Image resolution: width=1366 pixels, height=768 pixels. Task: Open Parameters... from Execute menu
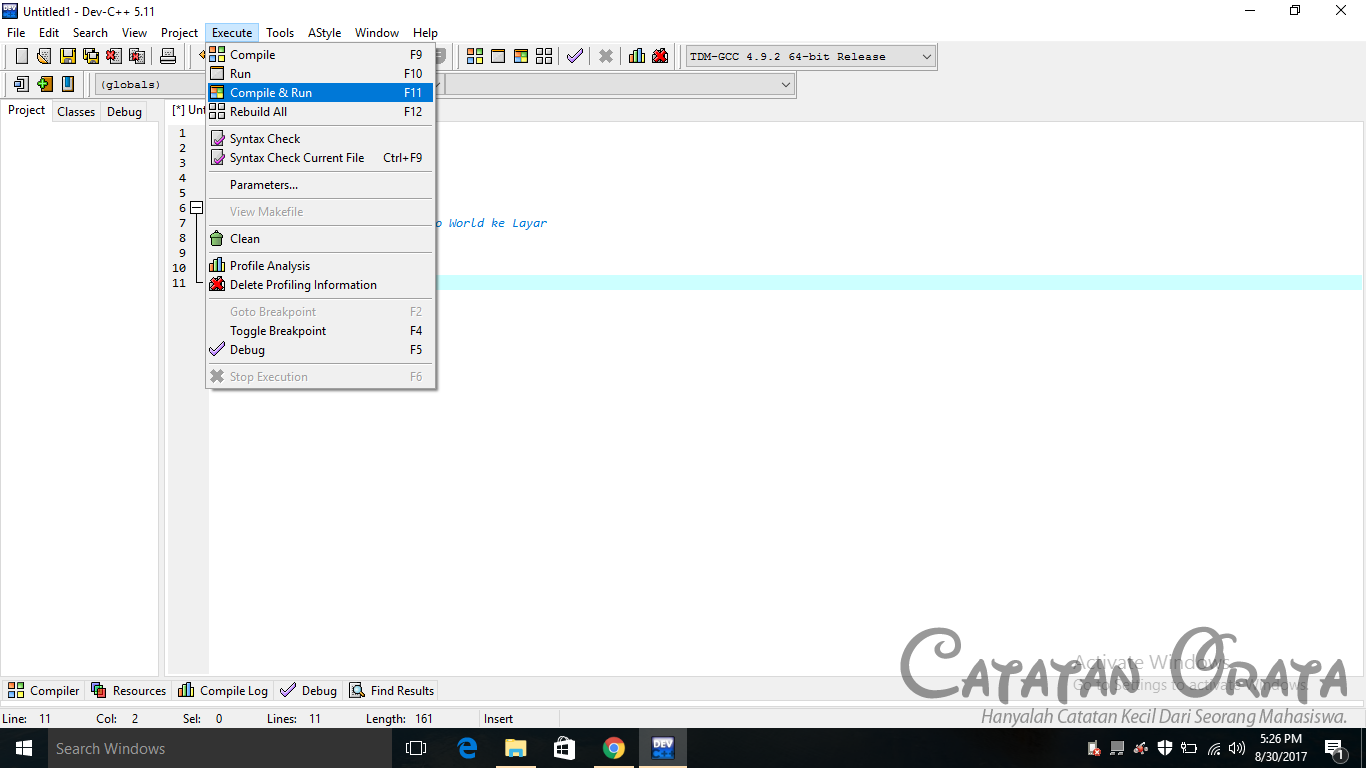(x=320, y=185)
